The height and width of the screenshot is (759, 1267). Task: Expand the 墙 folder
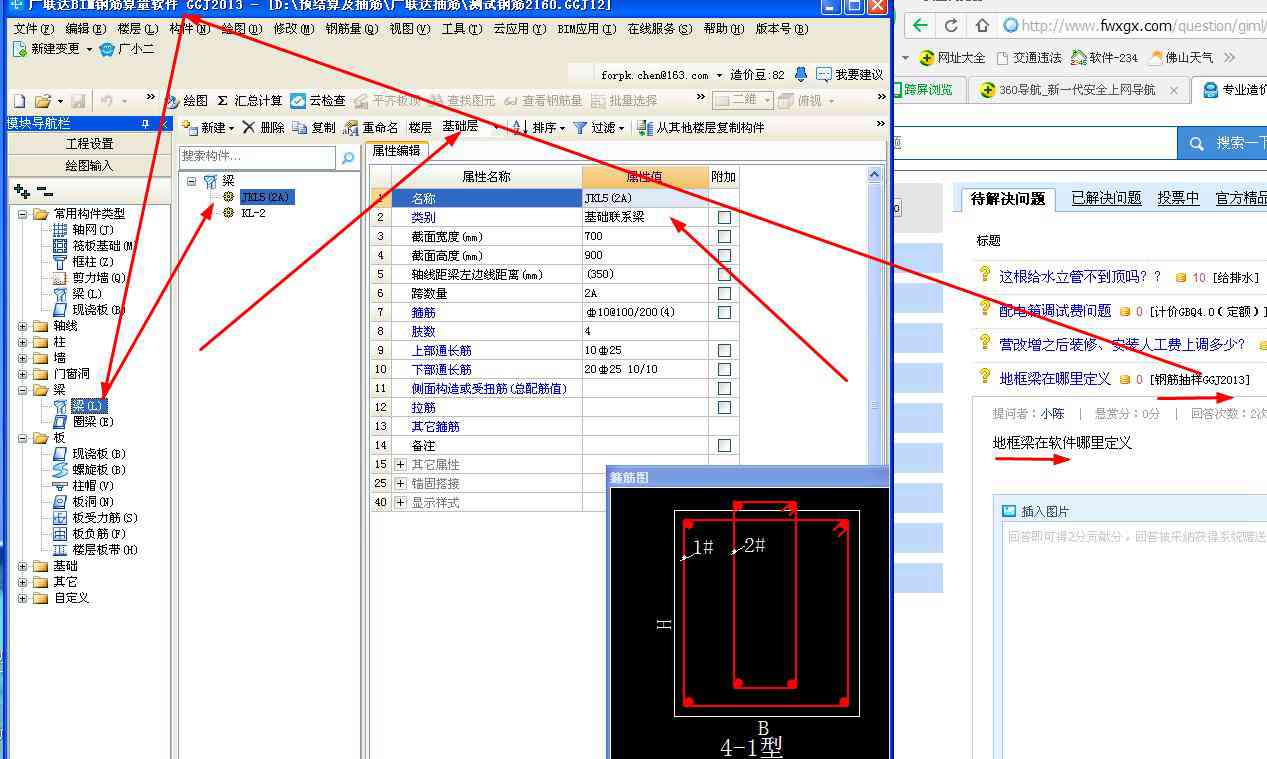pos(23,358)
